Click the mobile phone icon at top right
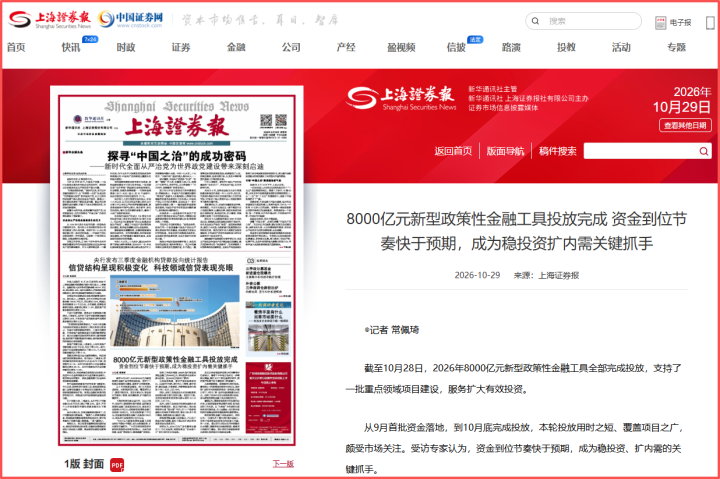 coord(710,23)
